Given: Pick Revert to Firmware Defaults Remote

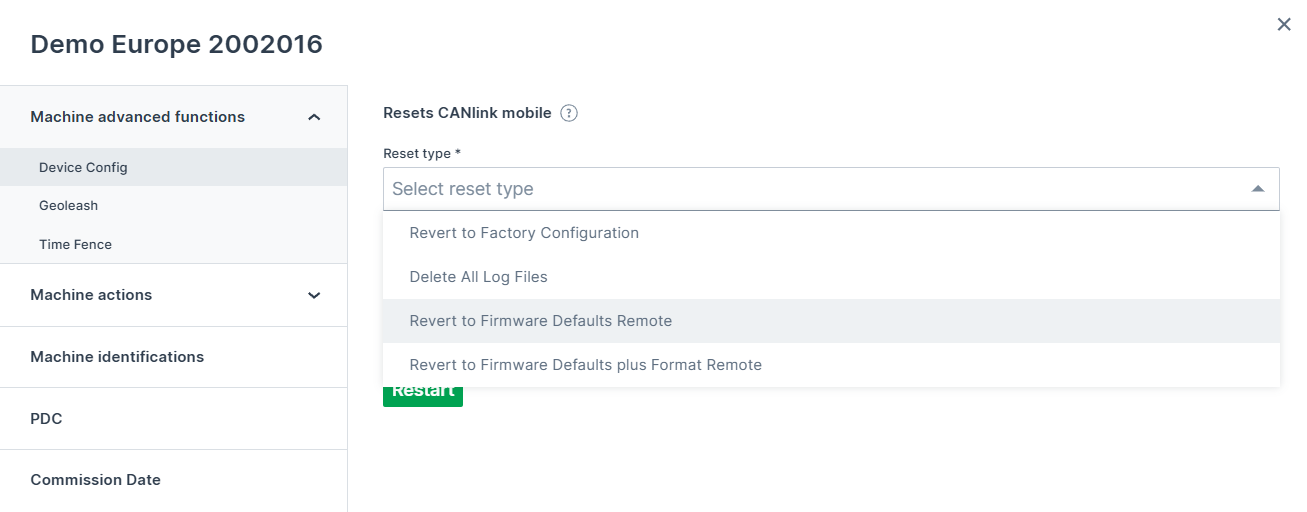Looking at the screenshot, I should tap(540, 321).
